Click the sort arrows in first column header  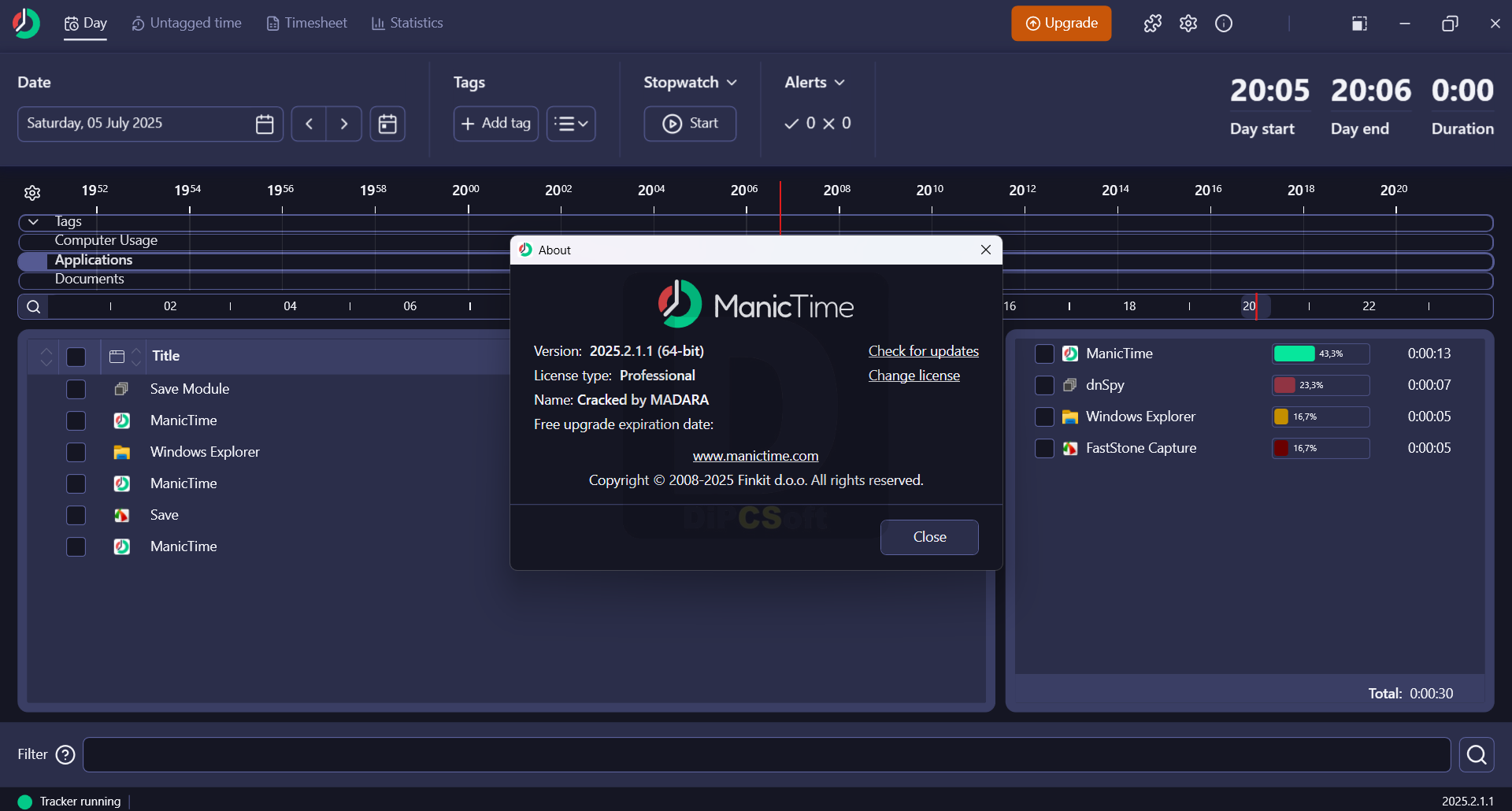pyautogui.click(x=46, y=357)
